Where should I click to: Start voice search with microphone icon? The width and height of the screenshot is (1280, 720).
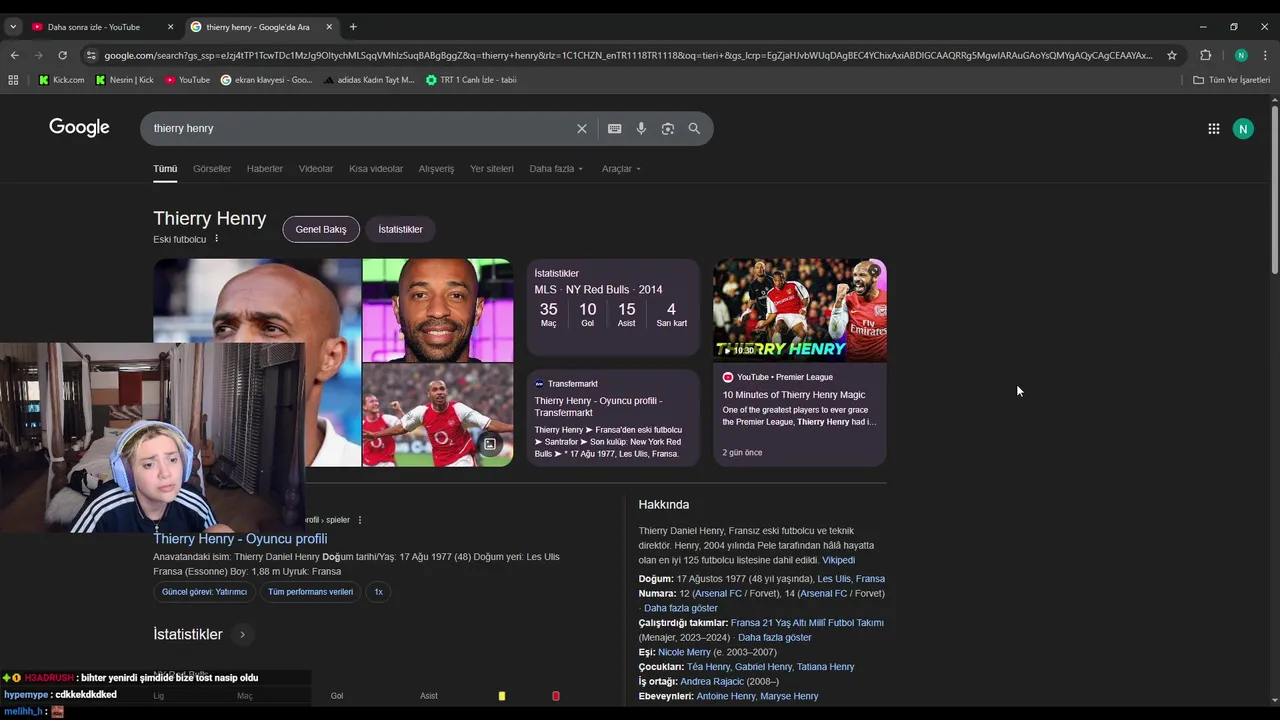click(641, 128)
